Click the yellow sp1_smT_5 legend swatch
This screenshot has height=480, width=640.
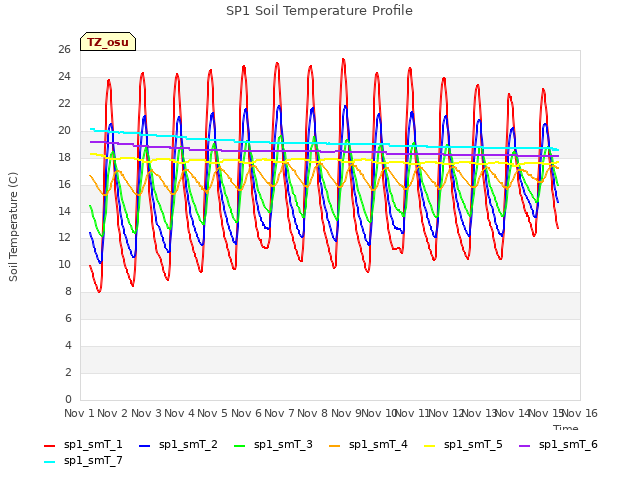pyautogui.click(x=429, y=446)
